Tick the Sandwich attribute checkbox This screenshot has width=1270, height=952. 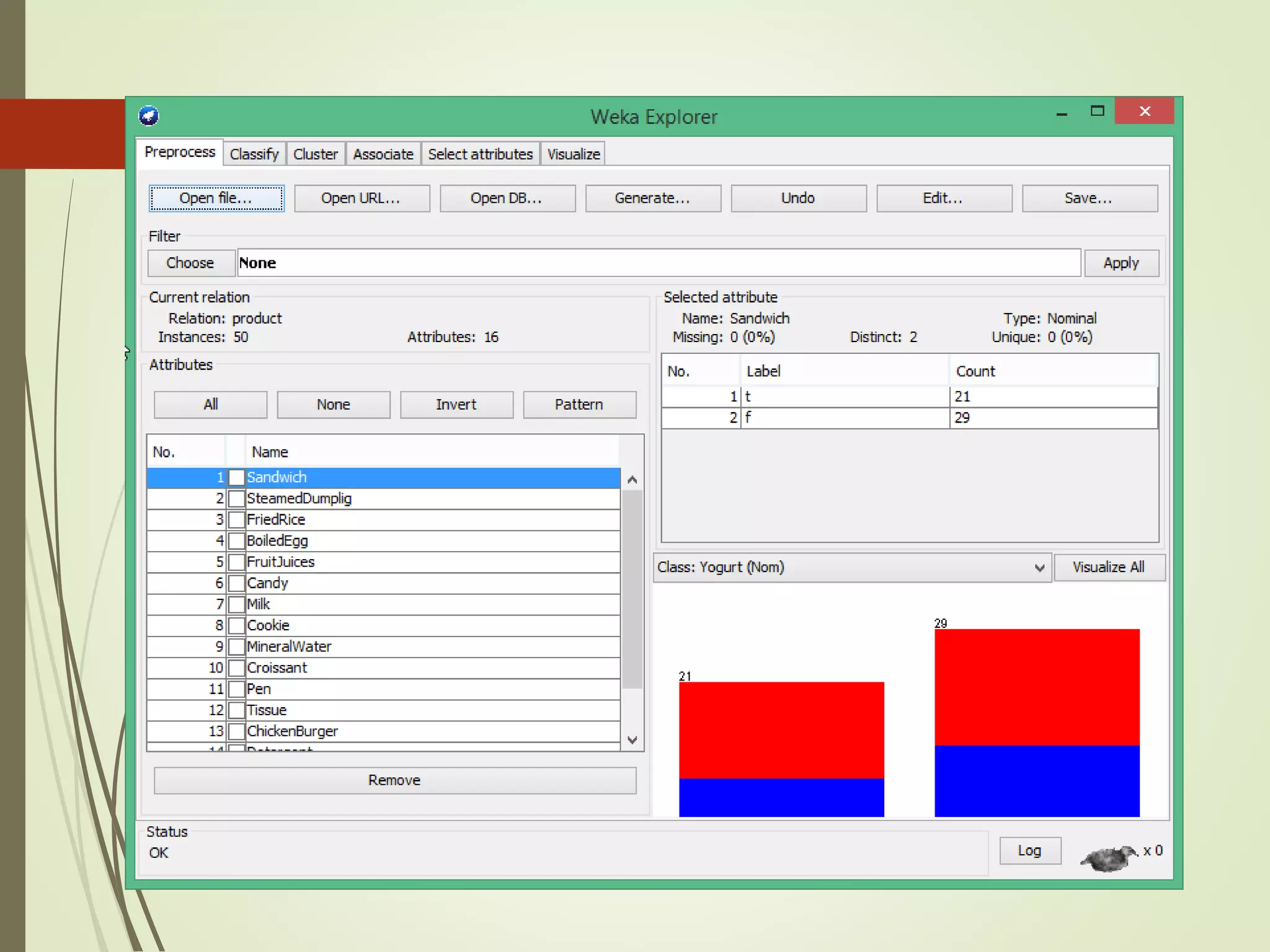pyautogui.click(x=236, y=477)
